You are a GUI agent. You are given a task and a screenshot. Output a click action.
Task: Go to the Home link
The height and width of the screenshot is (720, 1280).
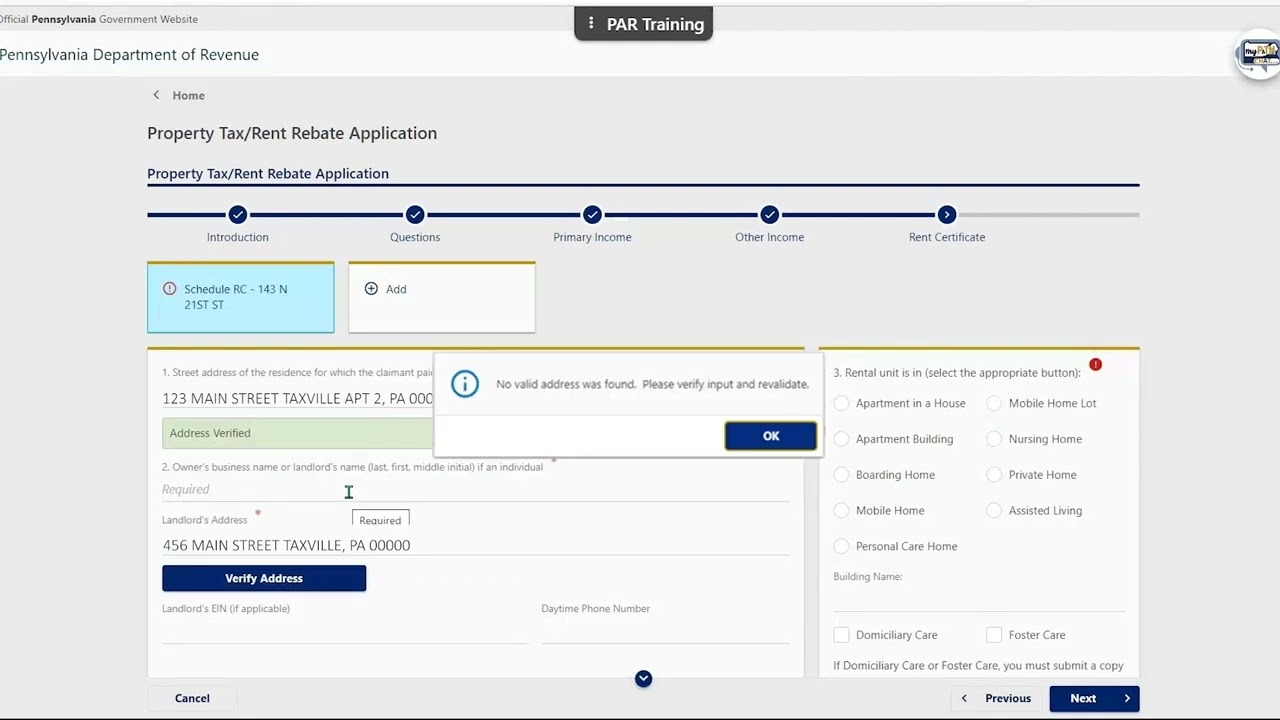pos(188,96)
